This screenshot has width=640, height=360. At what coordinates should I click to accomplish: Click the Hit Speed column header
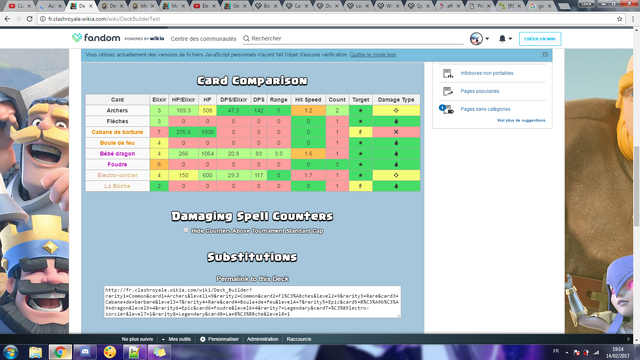pos(308,100)
